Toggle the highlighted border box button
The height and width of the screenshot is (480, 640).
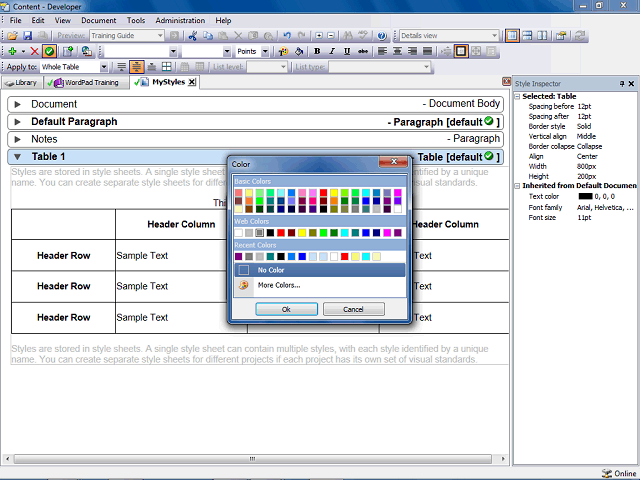click(x=461, y=51)
